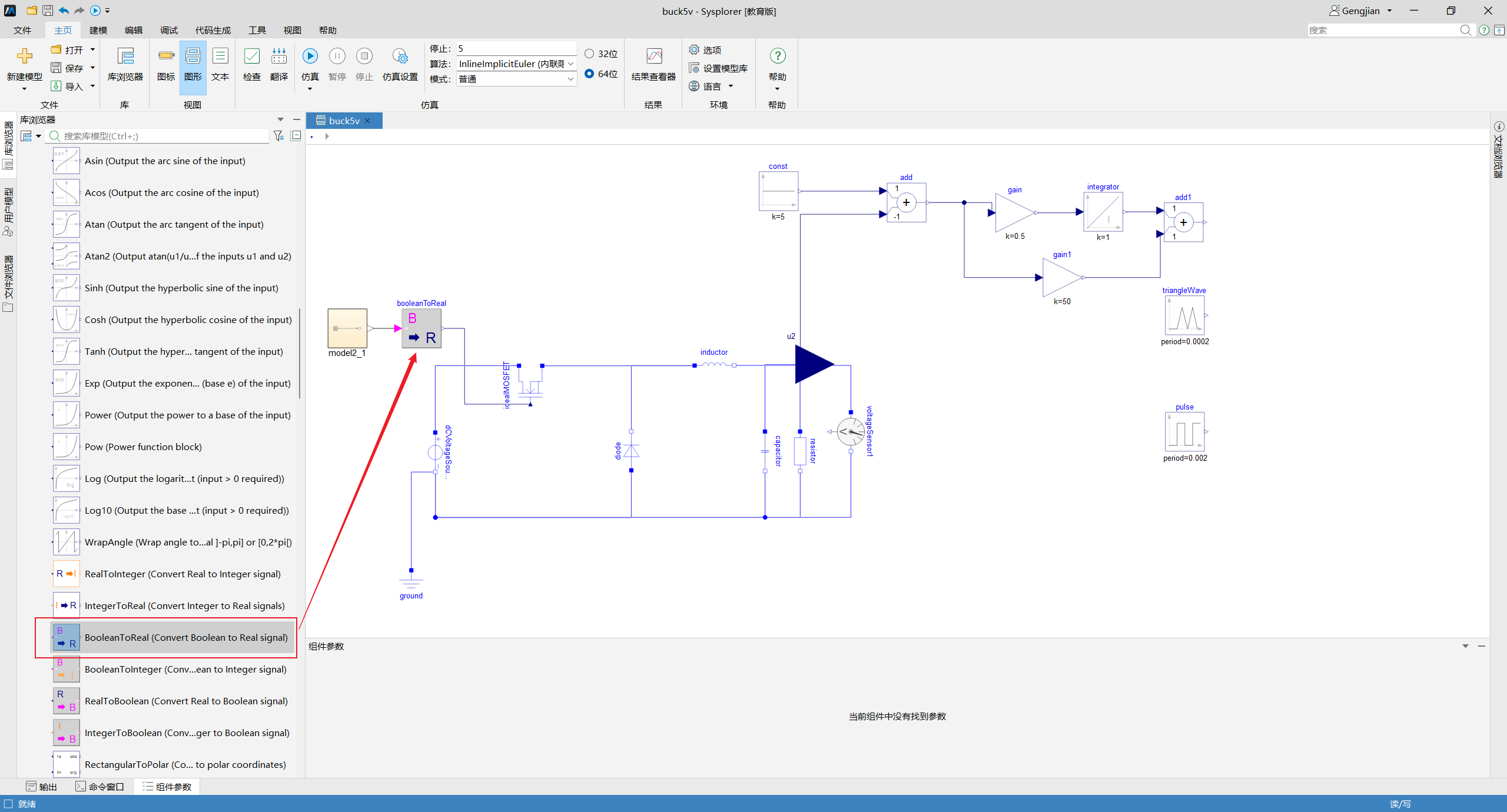Switch to Icon view (图标)
The height and width of the screenshot is (812, 1507).
coord(166,64)
